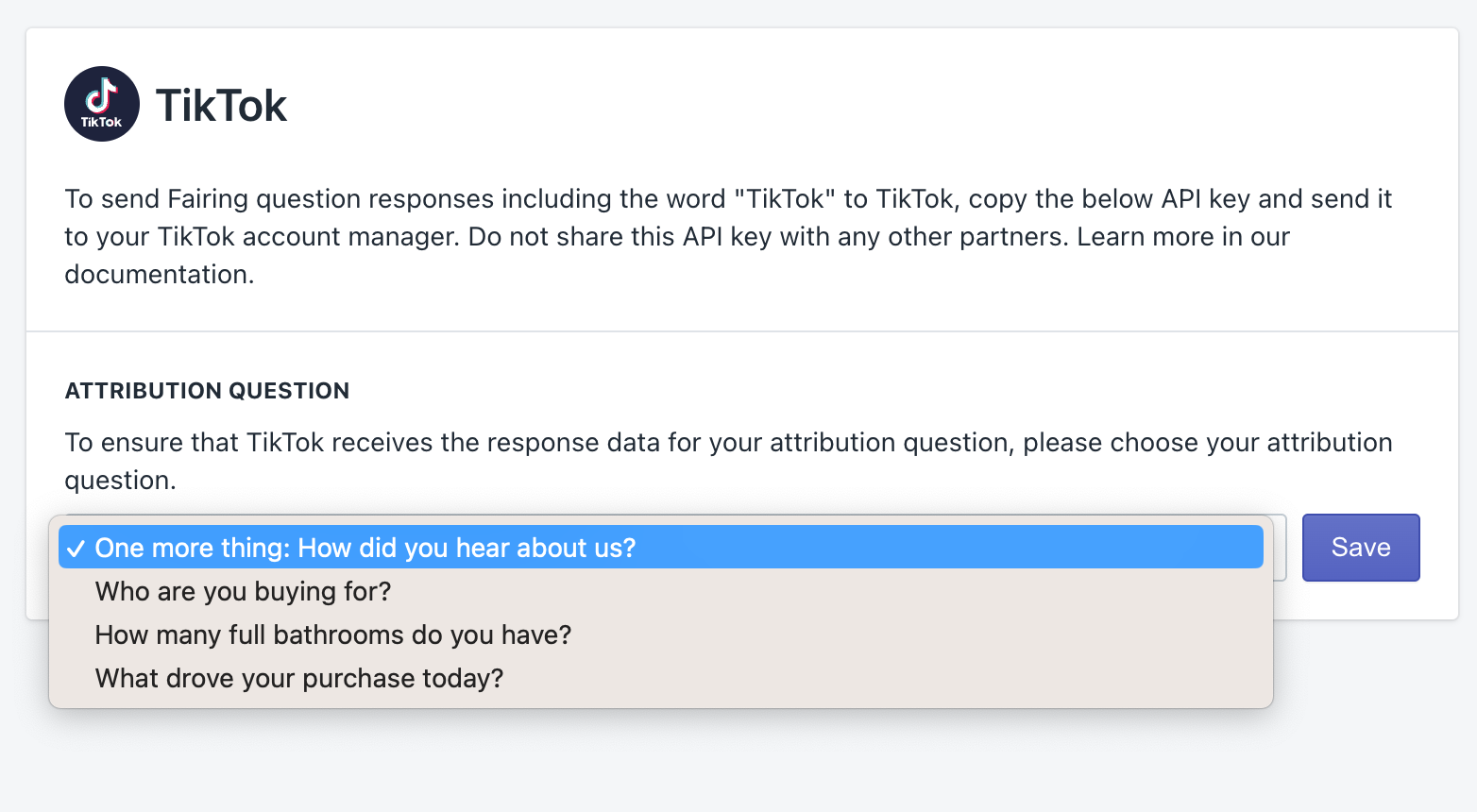Click the large TikTok heading title
The width and height of the screenshot is (1477, 812).
tap(221, 105)
